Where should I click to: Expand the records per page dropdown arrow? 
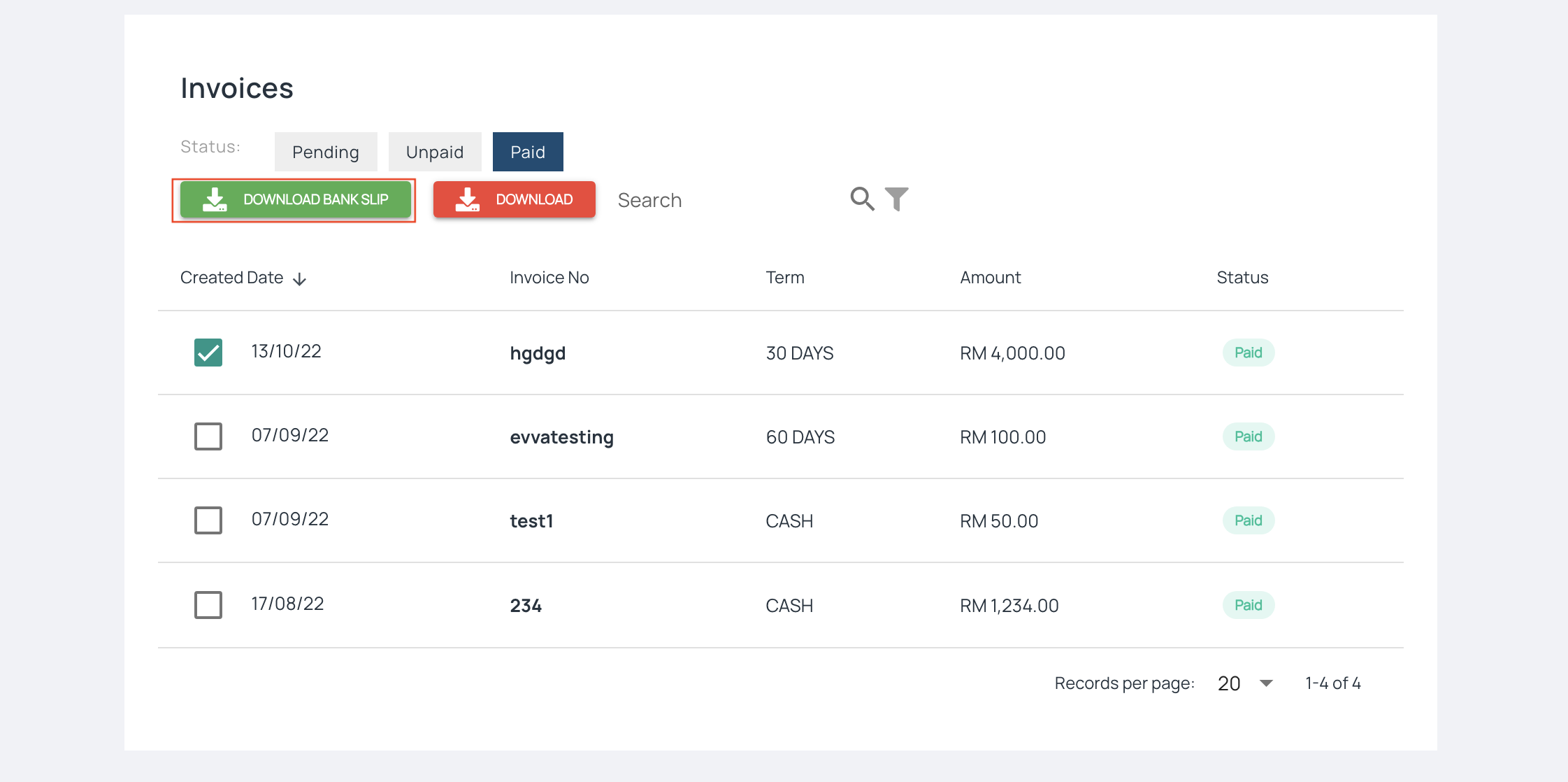coord(1266,683)
